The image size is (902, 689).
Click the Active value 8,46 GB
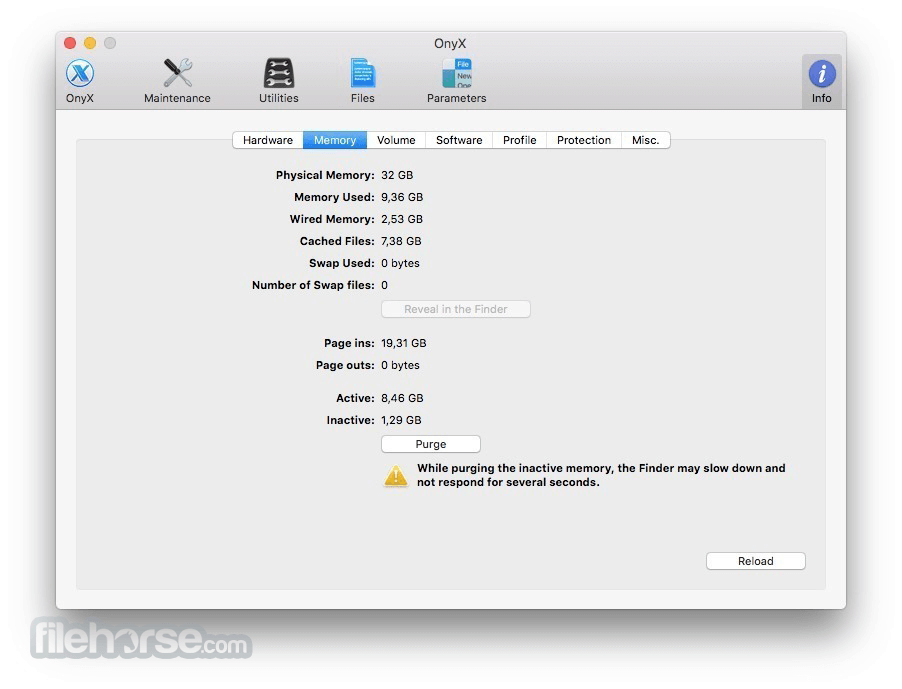point(402,398)
